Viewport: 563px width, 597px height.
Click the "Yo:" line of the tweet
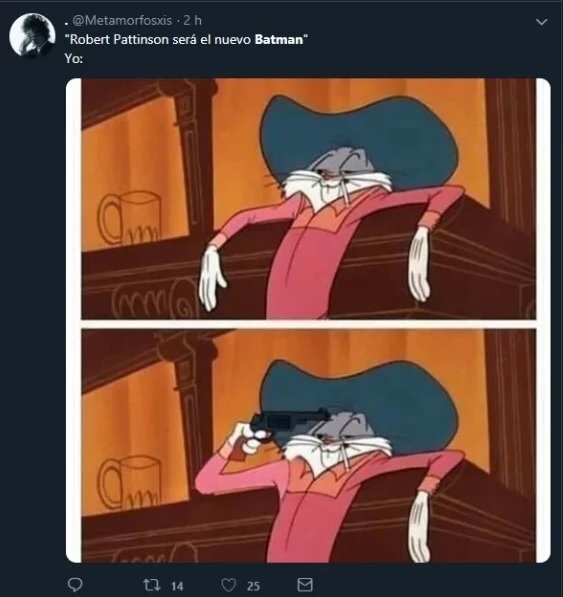coord(73,59)
